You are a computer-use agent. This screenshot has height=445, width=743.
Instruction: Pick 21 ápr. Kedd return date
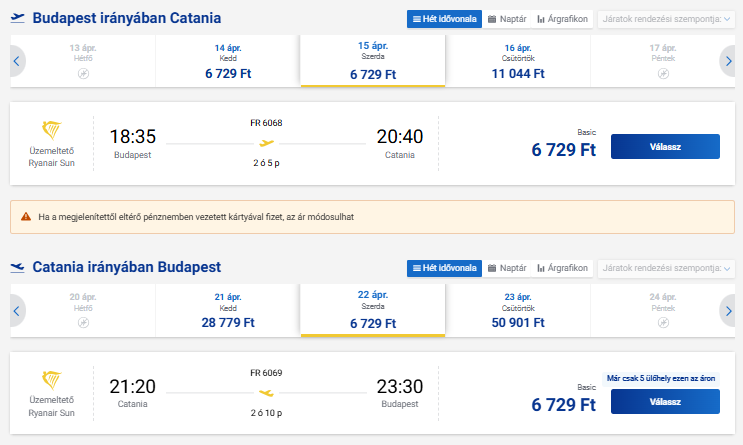click(227, 311)
